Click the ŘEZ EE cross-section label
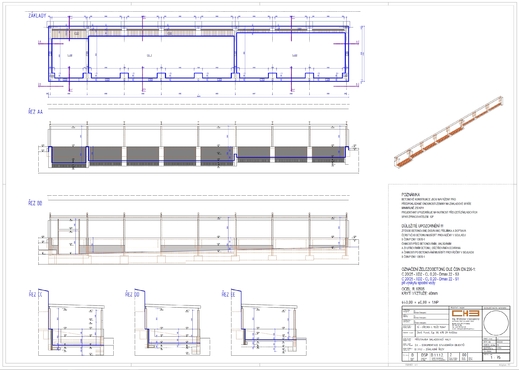 [228, 294]
